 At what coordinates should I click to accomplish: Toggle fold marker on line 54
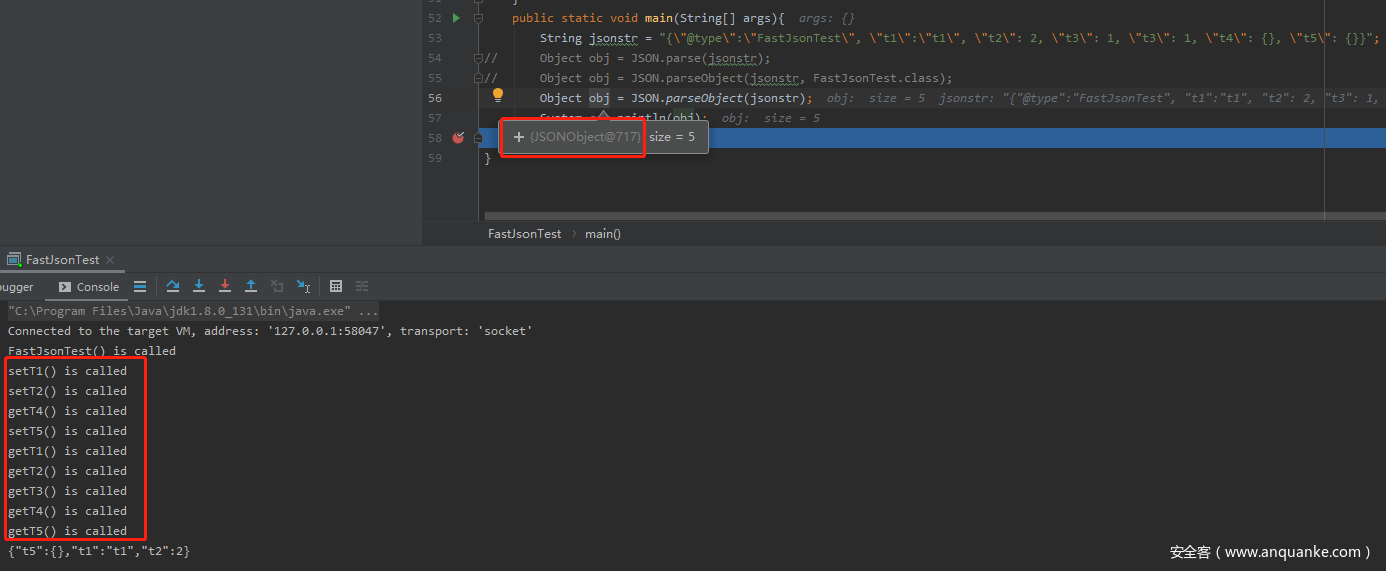[478, 58]
